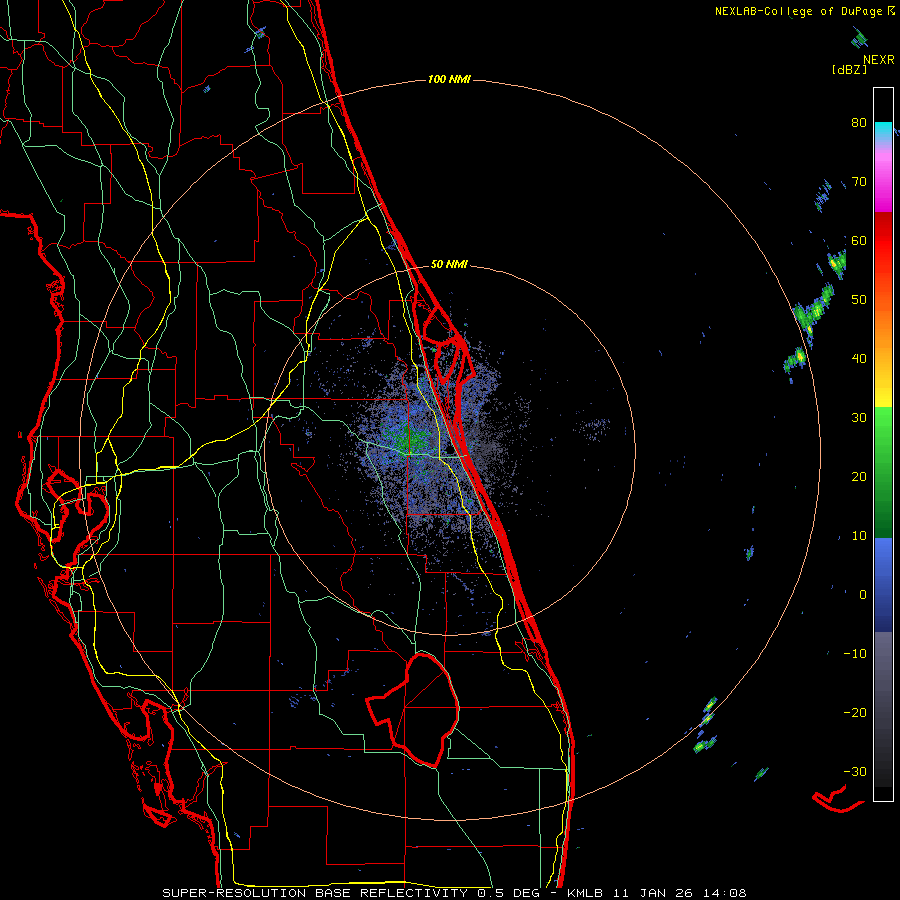Click the "30" value on dBZ scale
Screen dimensions: 900x900
tap(859, 417)
